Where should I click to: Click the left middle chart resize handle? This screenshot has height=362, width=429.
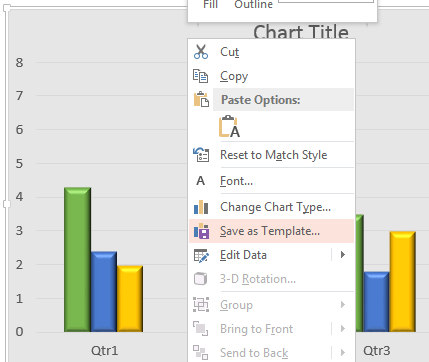click(x=7, y=204)
